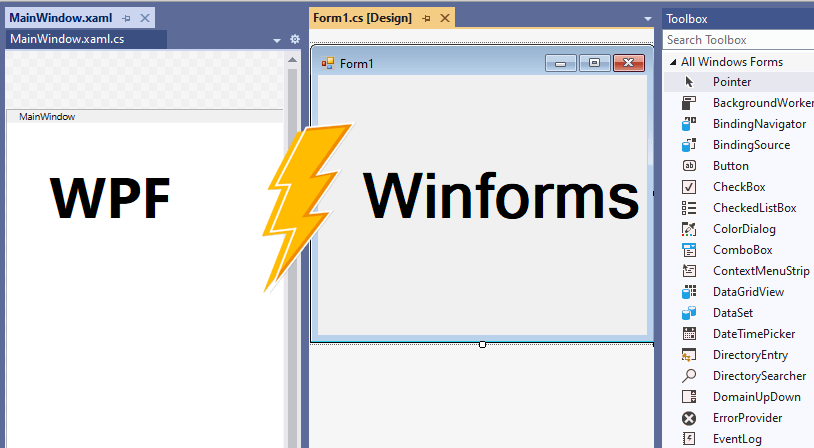Pick the EventLog icon

pos(689,439)
